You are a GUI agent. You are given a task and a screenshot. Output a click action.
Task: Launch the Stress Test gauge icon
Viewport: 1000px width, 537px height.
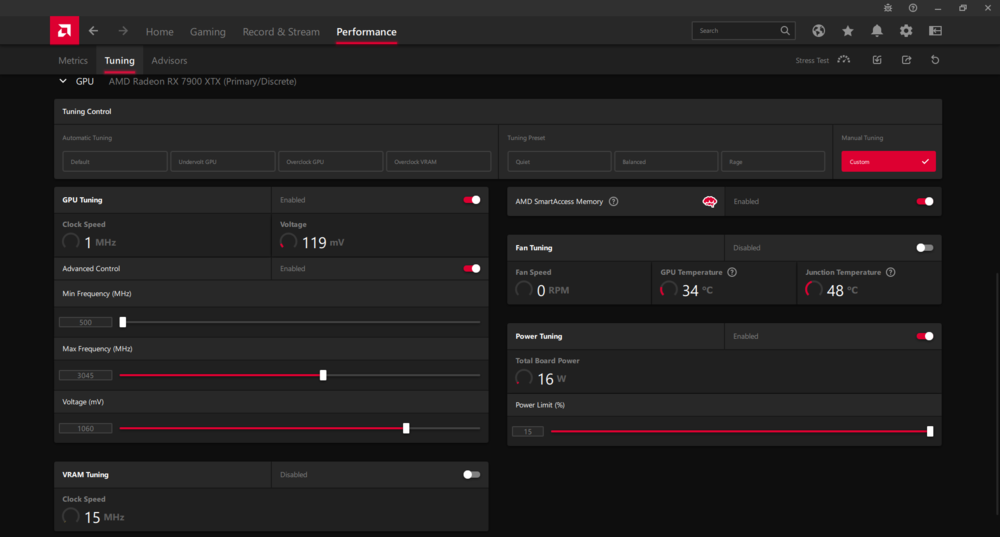(x=844, y=60)
